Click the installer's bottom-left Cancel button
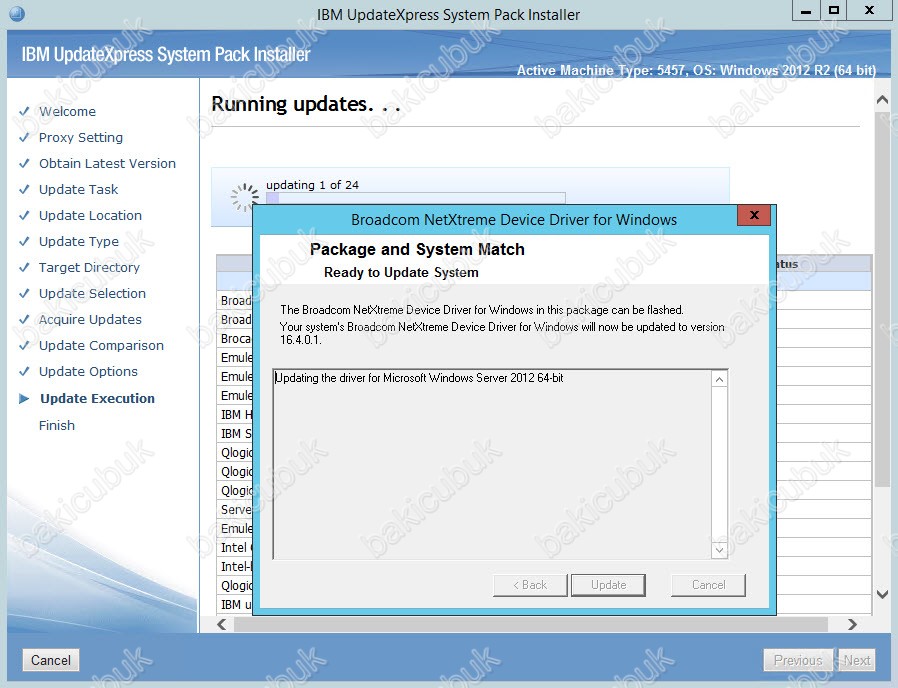 (51, 660)
